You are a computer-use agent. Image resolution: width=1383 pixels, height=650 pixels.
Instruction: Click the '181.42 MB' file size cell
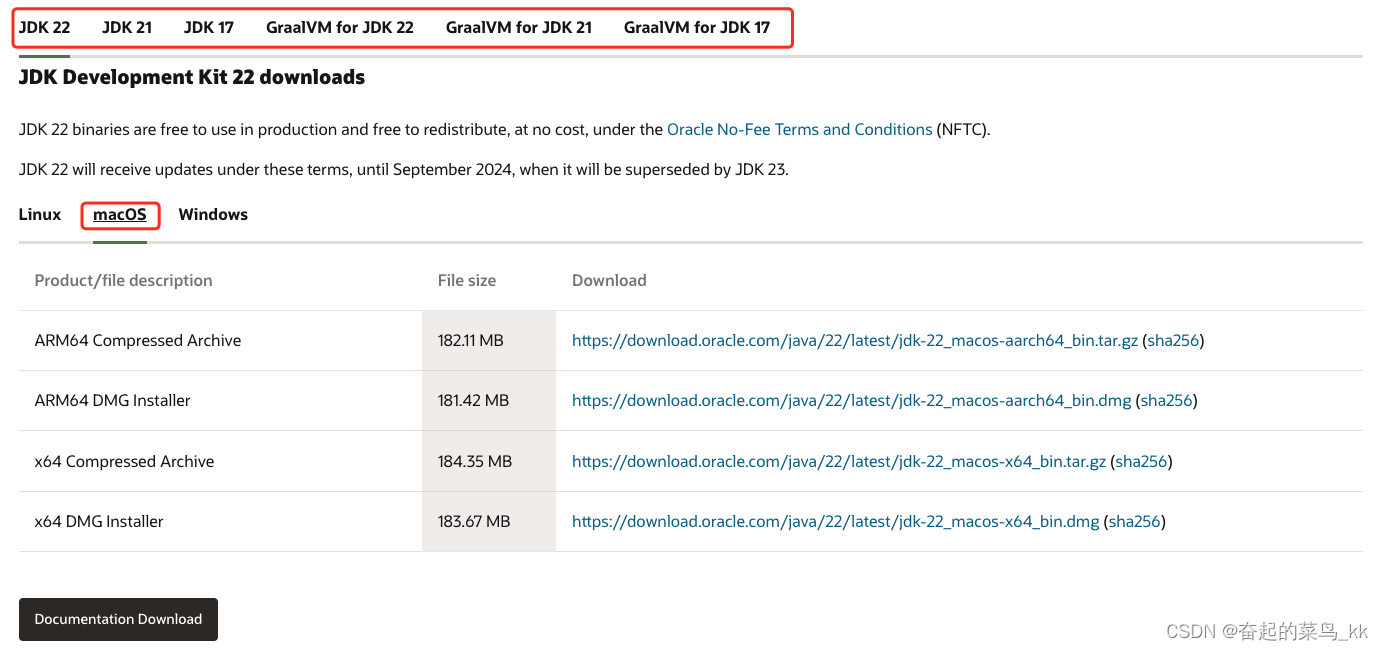pos(489,400)
